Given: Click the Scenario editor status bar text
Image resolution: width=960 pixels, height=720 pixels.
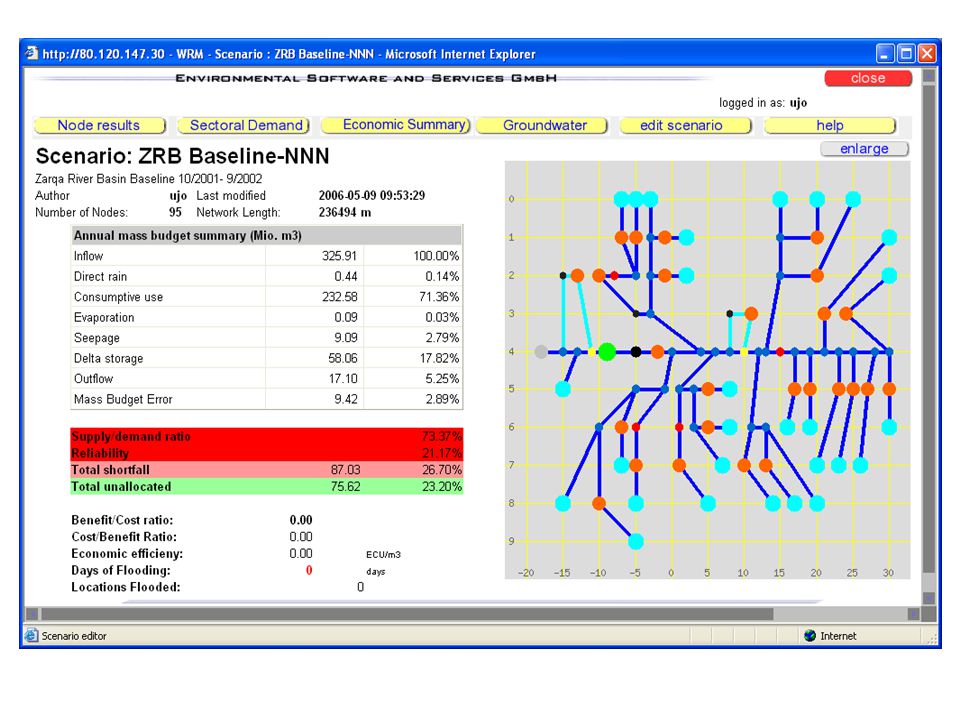Looking at the screenshot, I should [74, 636].
